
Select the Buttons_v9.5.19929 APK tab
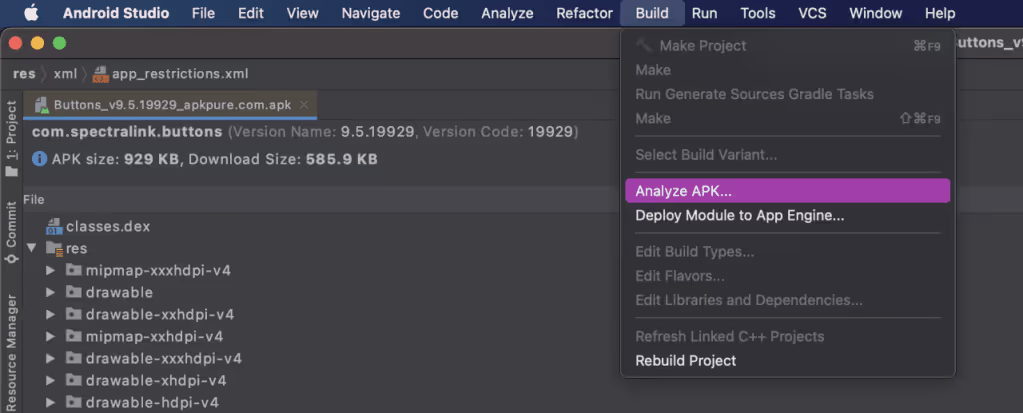pos(171,104)
